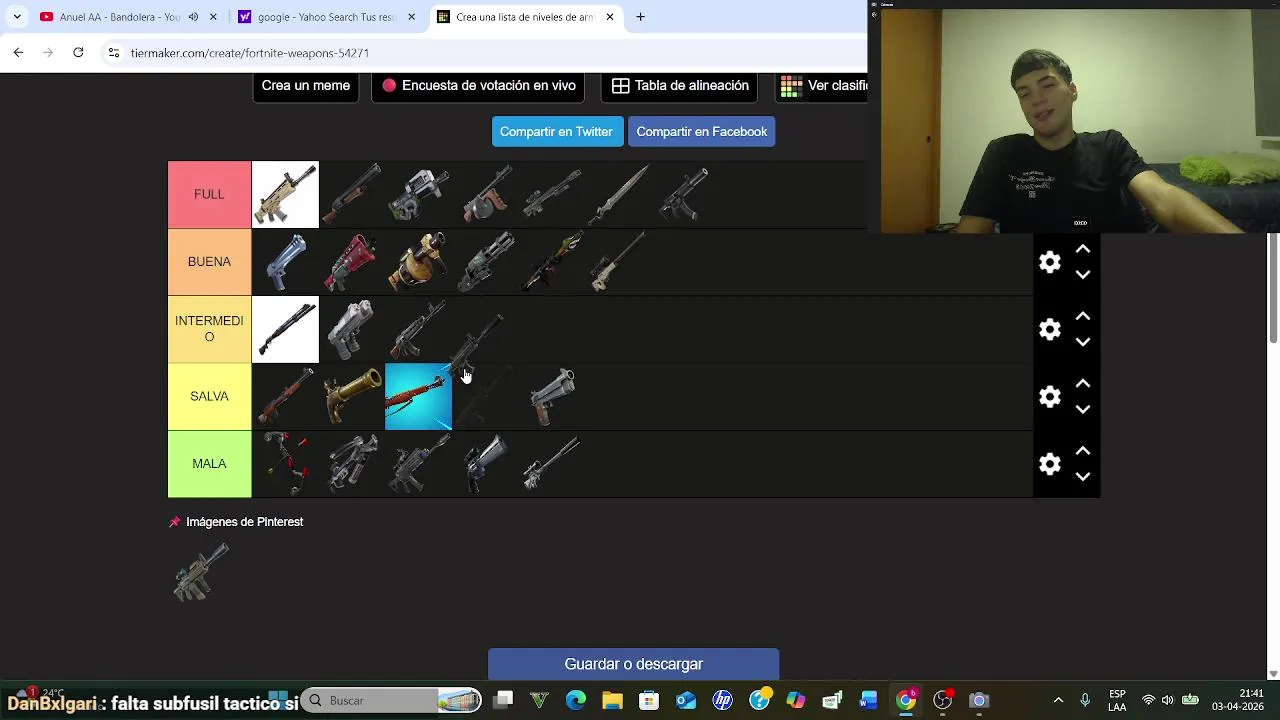Select the sword weapon in FULL tier
1280x720 pixels.
(620, 194)
